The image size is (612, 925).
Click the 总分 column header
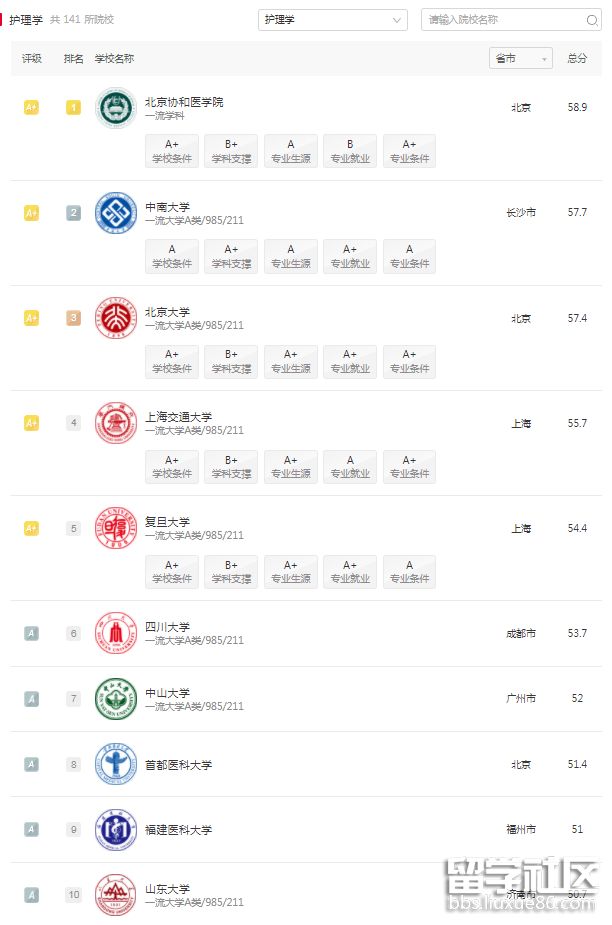[577, 58]
